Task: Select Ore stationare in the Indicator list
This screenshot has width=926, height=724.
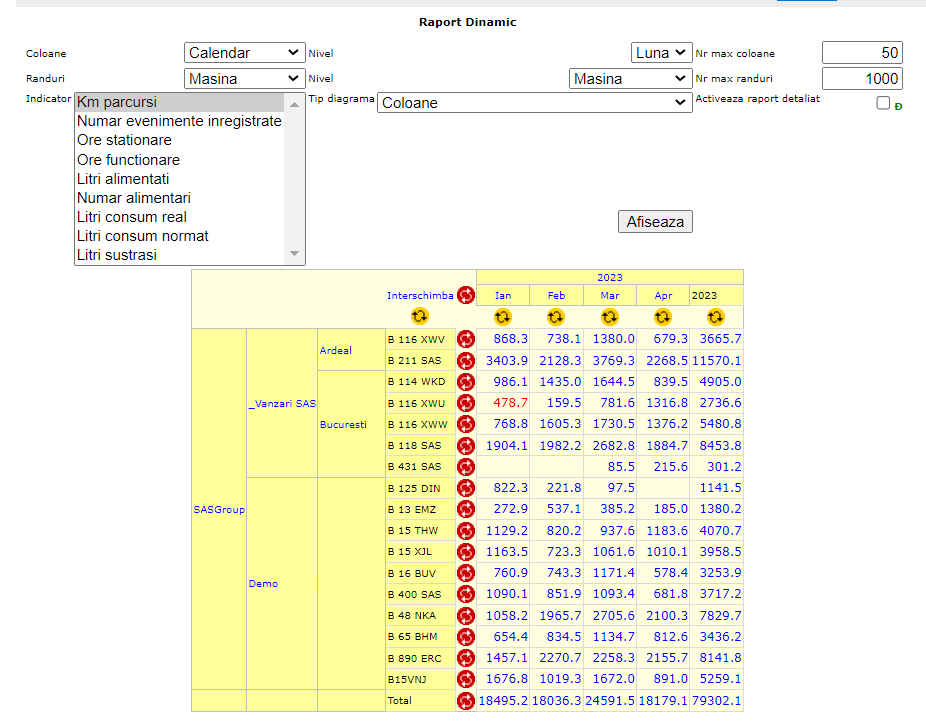Action: [124, 140]
